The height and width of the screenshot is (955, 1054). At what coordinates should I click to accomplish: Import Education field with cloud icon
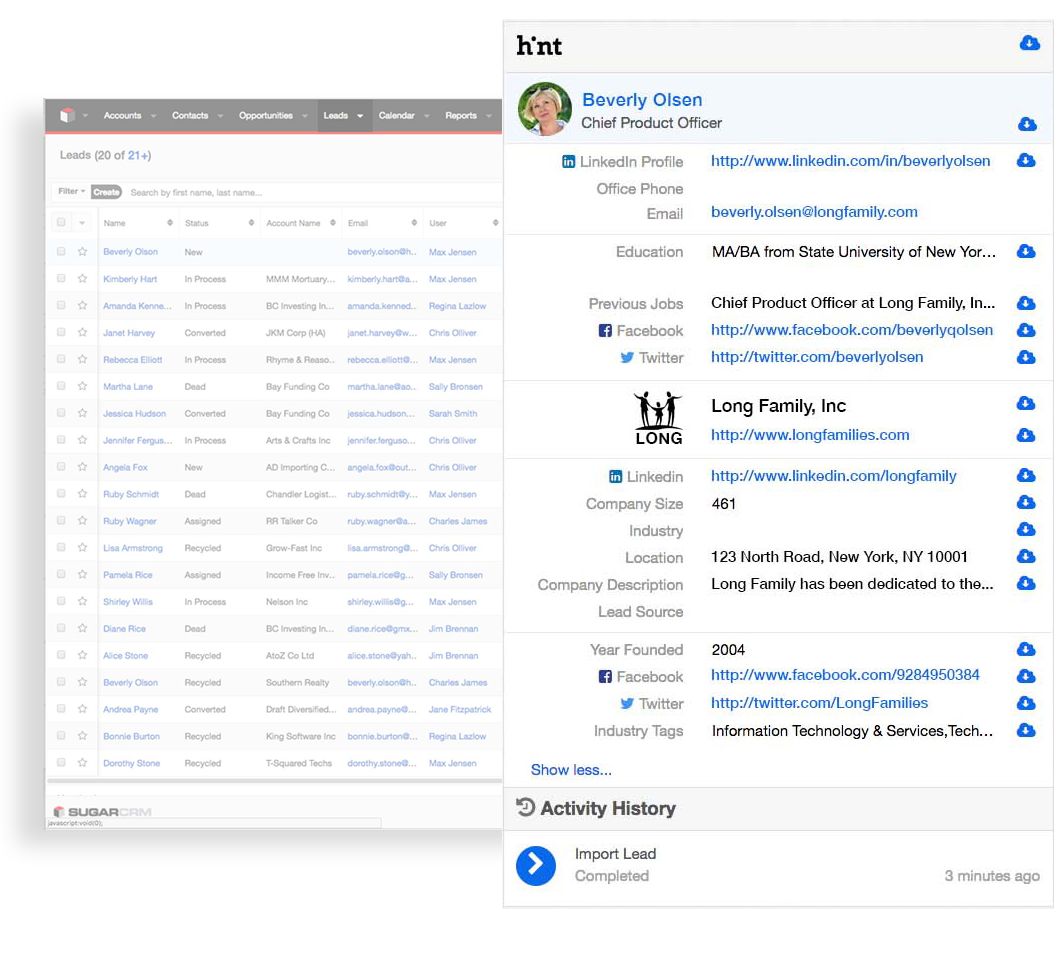(x=1026, y=251)
